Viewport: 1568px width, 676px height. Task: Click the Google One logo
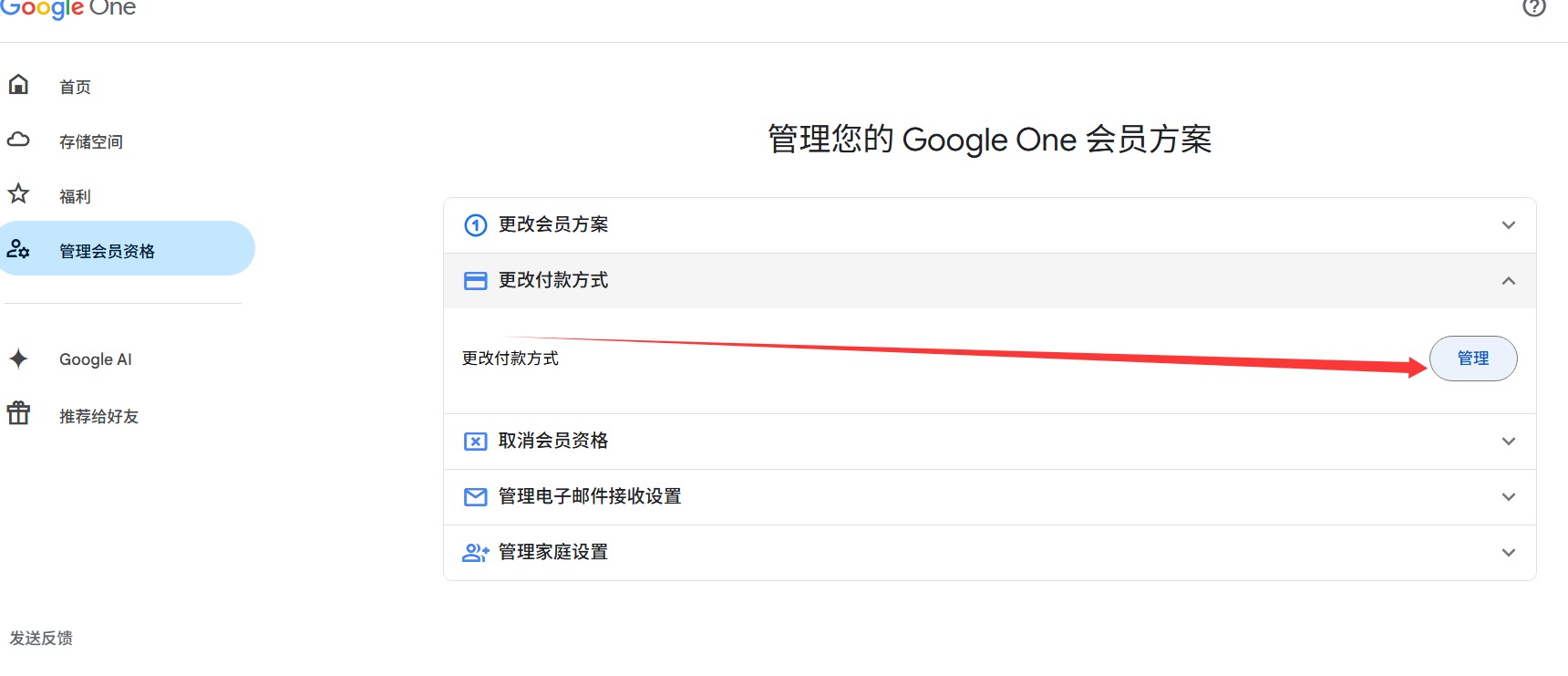(x=68, y=8)
